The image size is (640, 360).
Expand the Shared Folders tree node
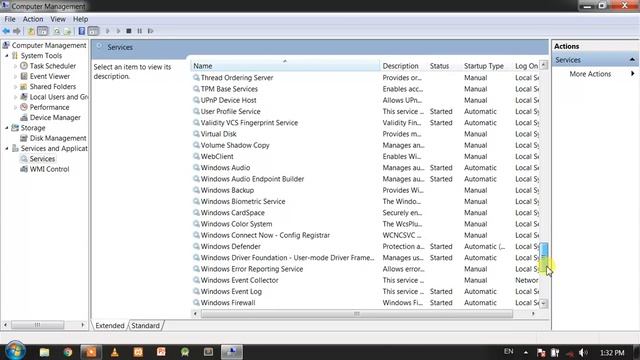coord(16,87)
